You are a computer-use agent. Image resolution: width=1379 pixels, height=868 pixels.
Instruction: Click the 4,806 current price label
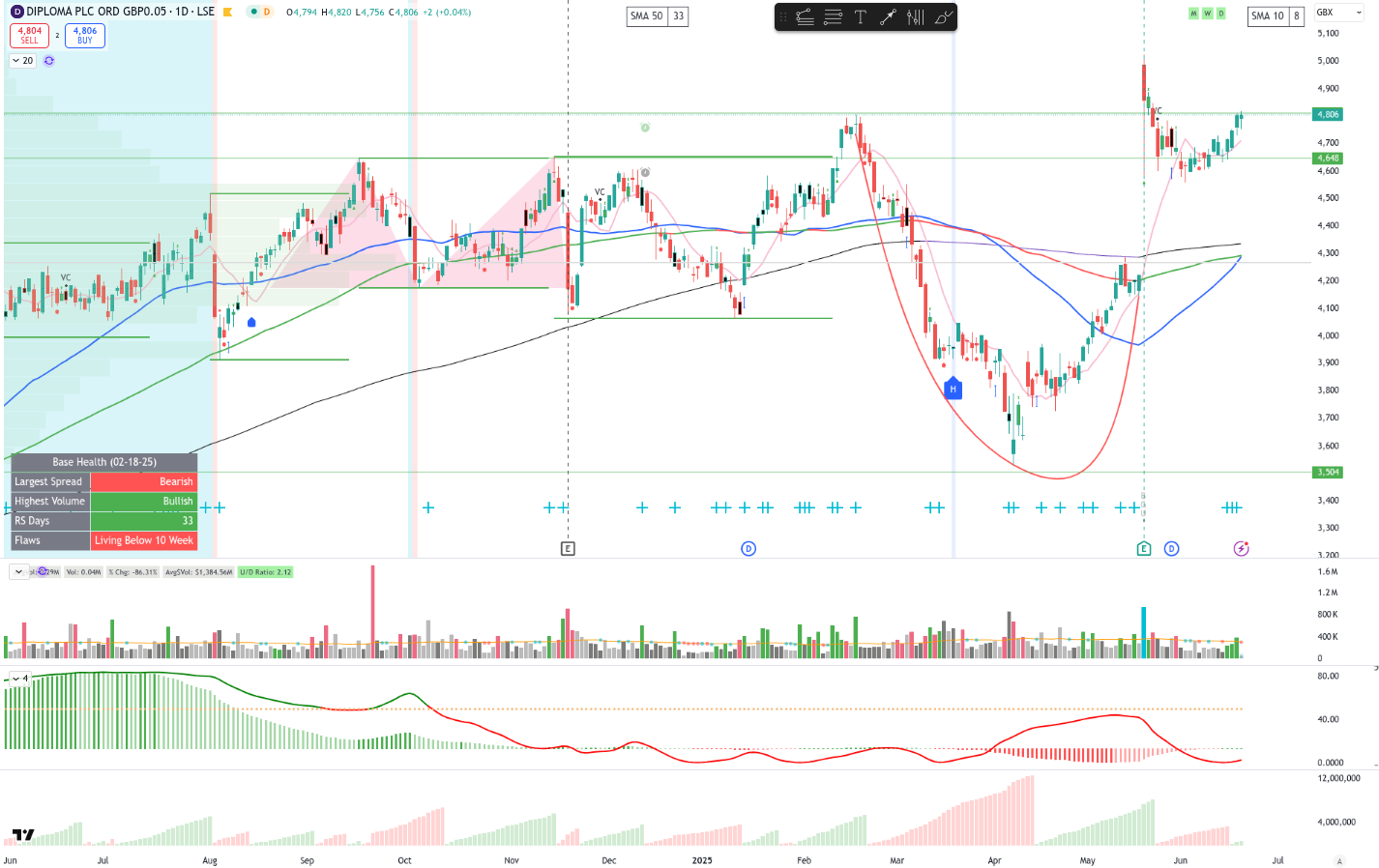click(1328, 114)
